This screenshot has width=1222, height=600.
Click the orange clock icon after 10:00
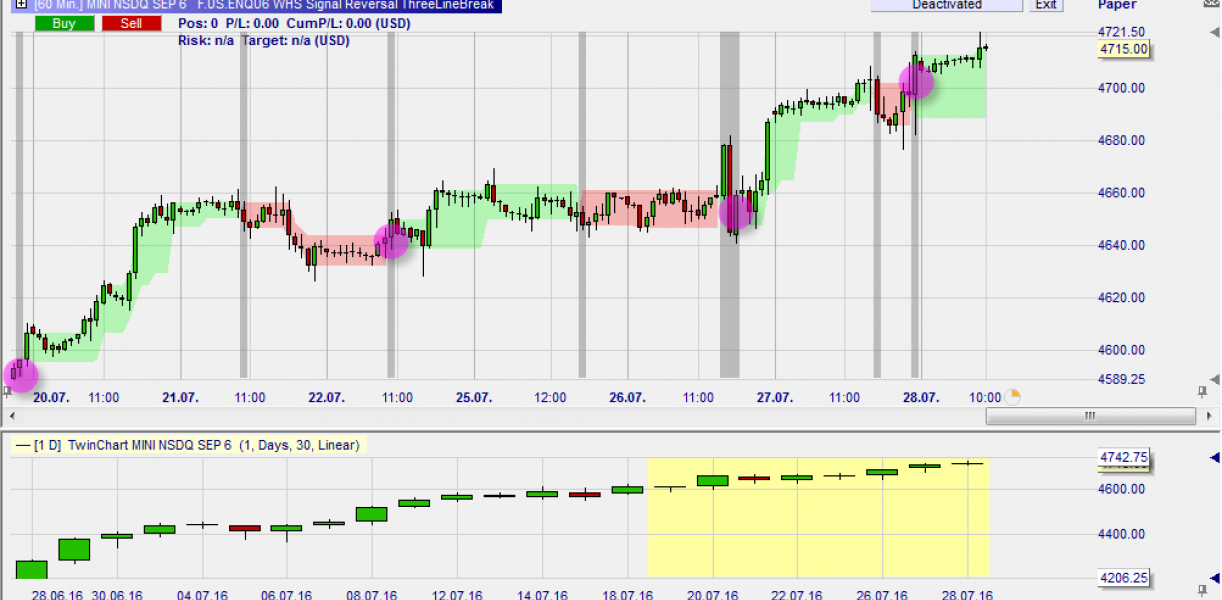pyautogui.click(x=1013, y=397)
